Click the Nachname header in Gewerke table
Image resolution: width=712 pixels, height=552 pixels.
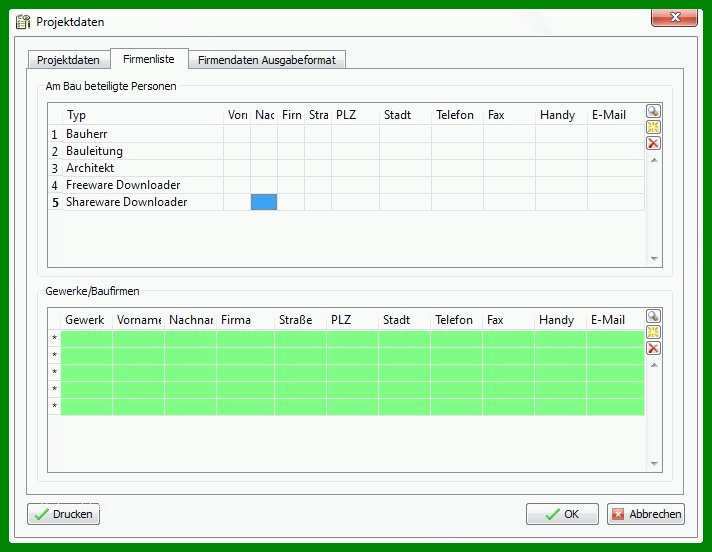coord(191,320)
